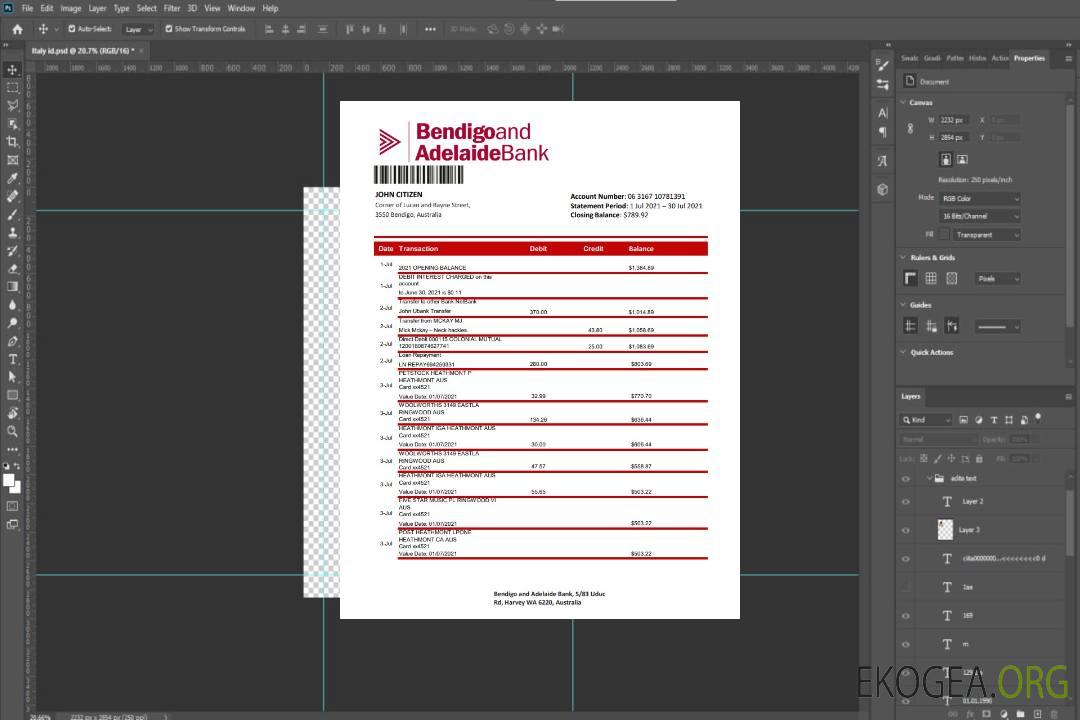The height and width of the screenshot is (720, 1080).
Task: Open the Image menu
Action: (x=71, y=8)
